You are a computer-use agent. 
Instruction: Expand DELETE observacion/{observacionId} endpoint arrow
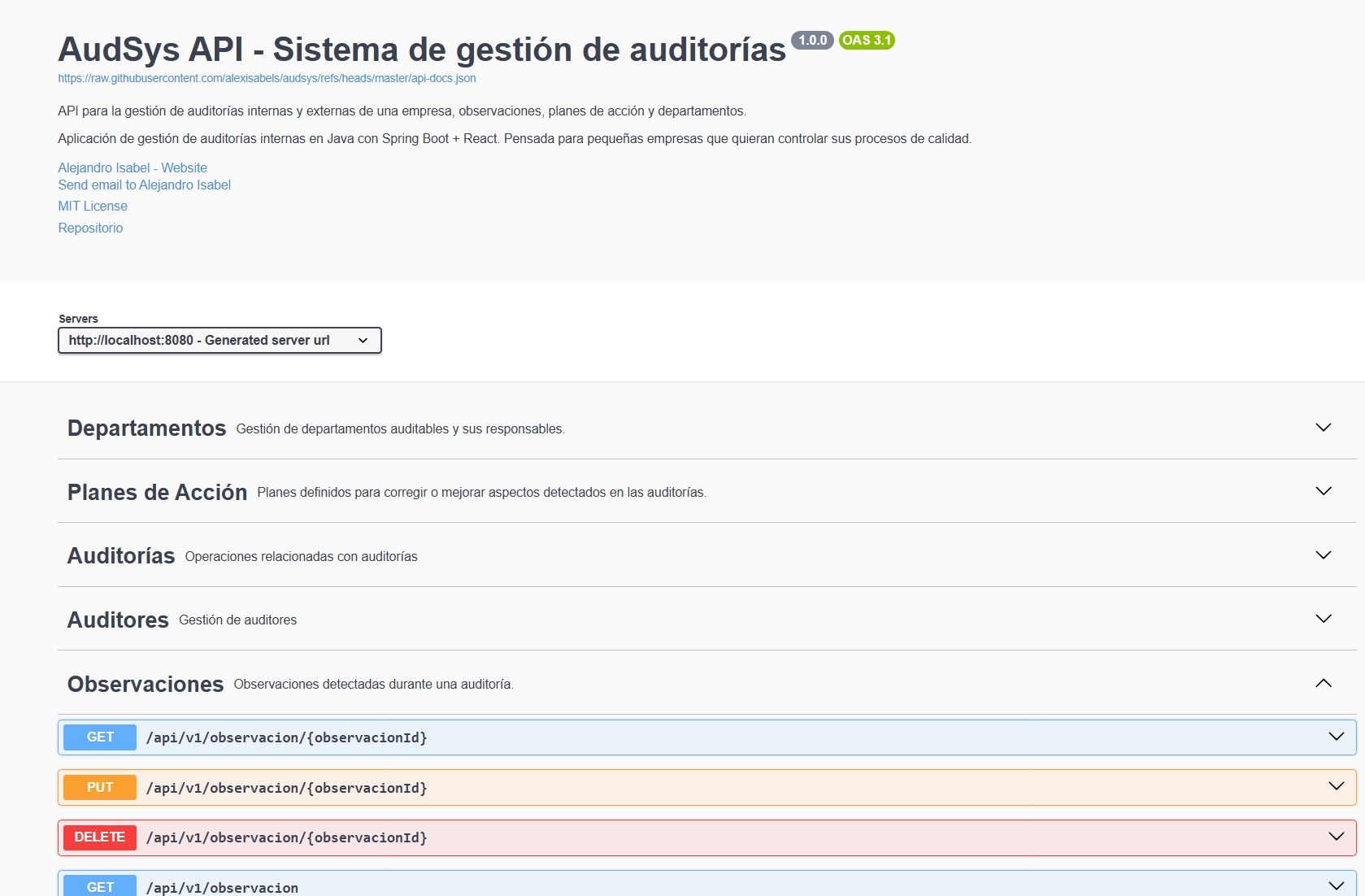1337,837
